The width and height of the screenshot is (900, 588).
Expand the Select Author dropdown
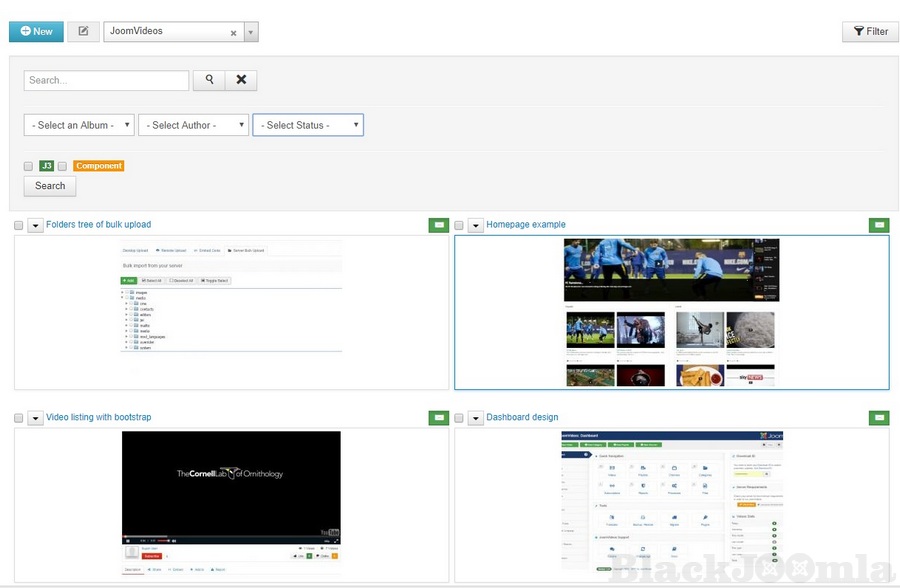[x=193, y=125]
